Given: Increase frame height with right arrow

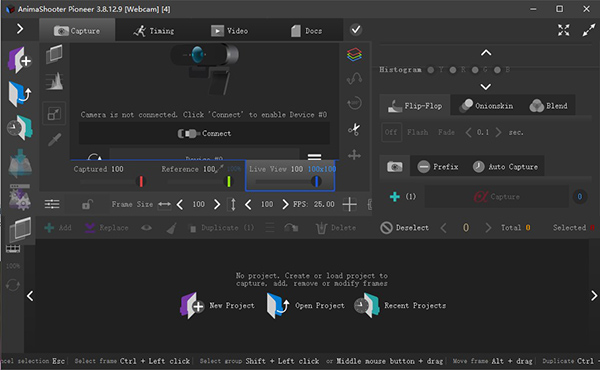Looking at the screenshot, I should 285,204.
